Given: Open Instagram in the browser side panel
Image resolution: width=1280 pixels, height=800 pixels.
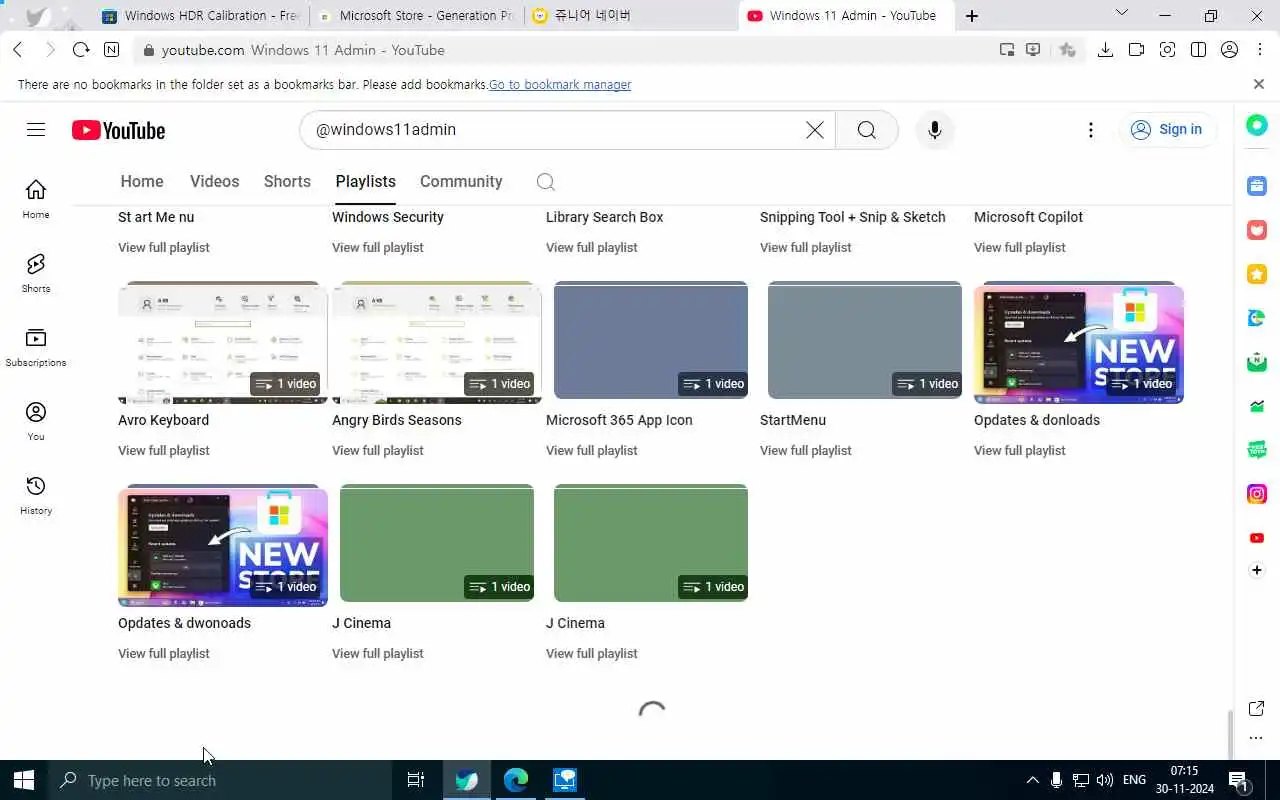Looking at the screenshot, I should point(1257,494).
